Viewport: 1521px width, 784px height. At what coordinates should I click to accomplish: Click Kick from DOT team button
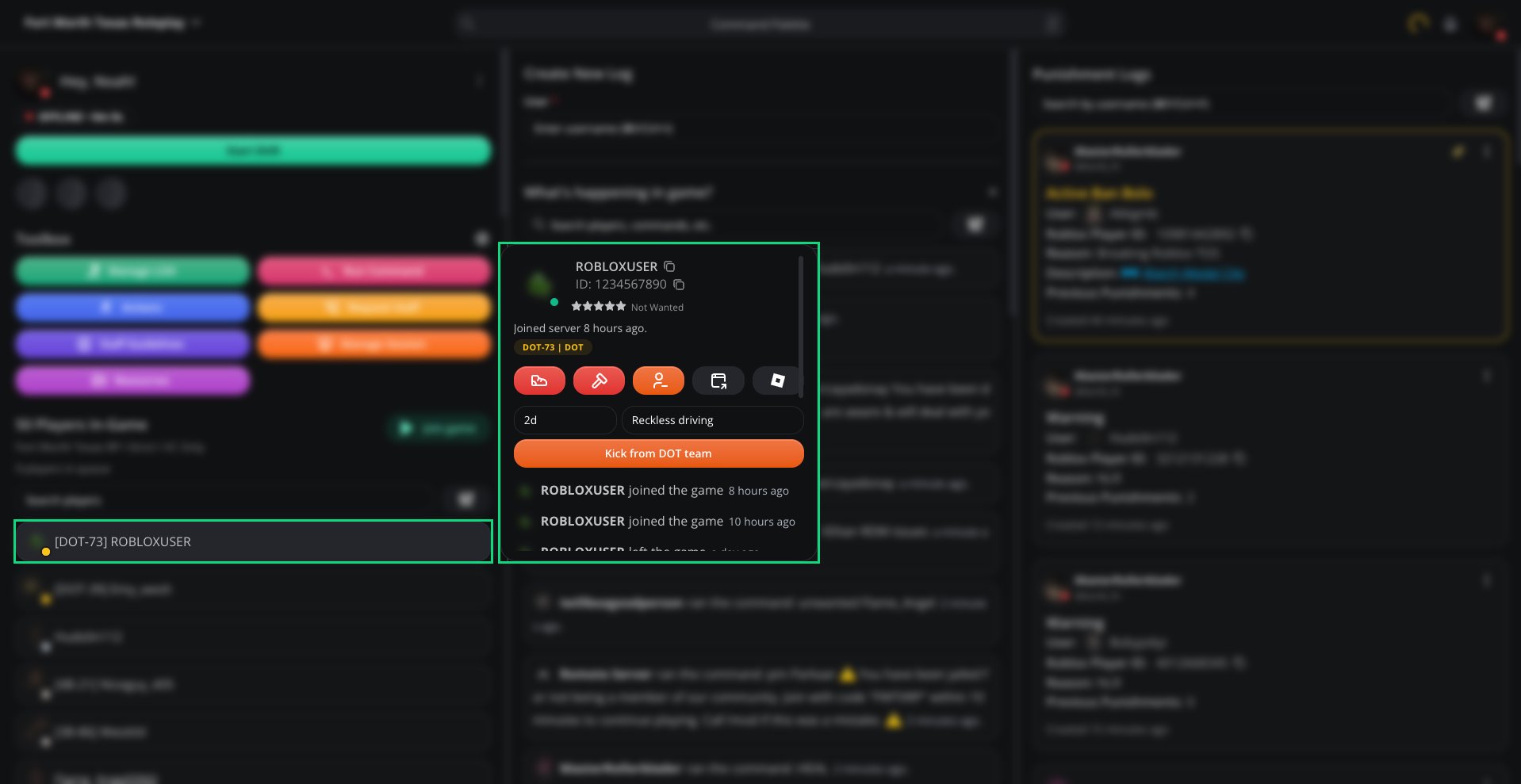[x=658, y=453]
